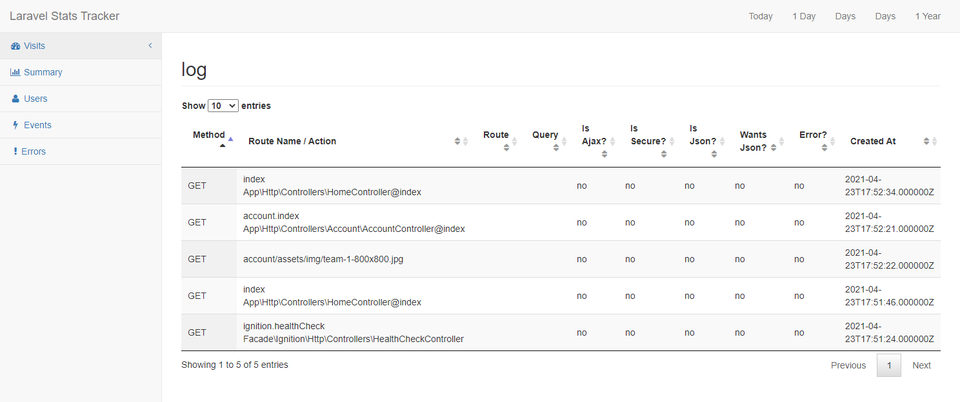This screenshot has width=960, height=402.
Task: Open Laravel Stats Tracker home link
Action: pos(64,16)
